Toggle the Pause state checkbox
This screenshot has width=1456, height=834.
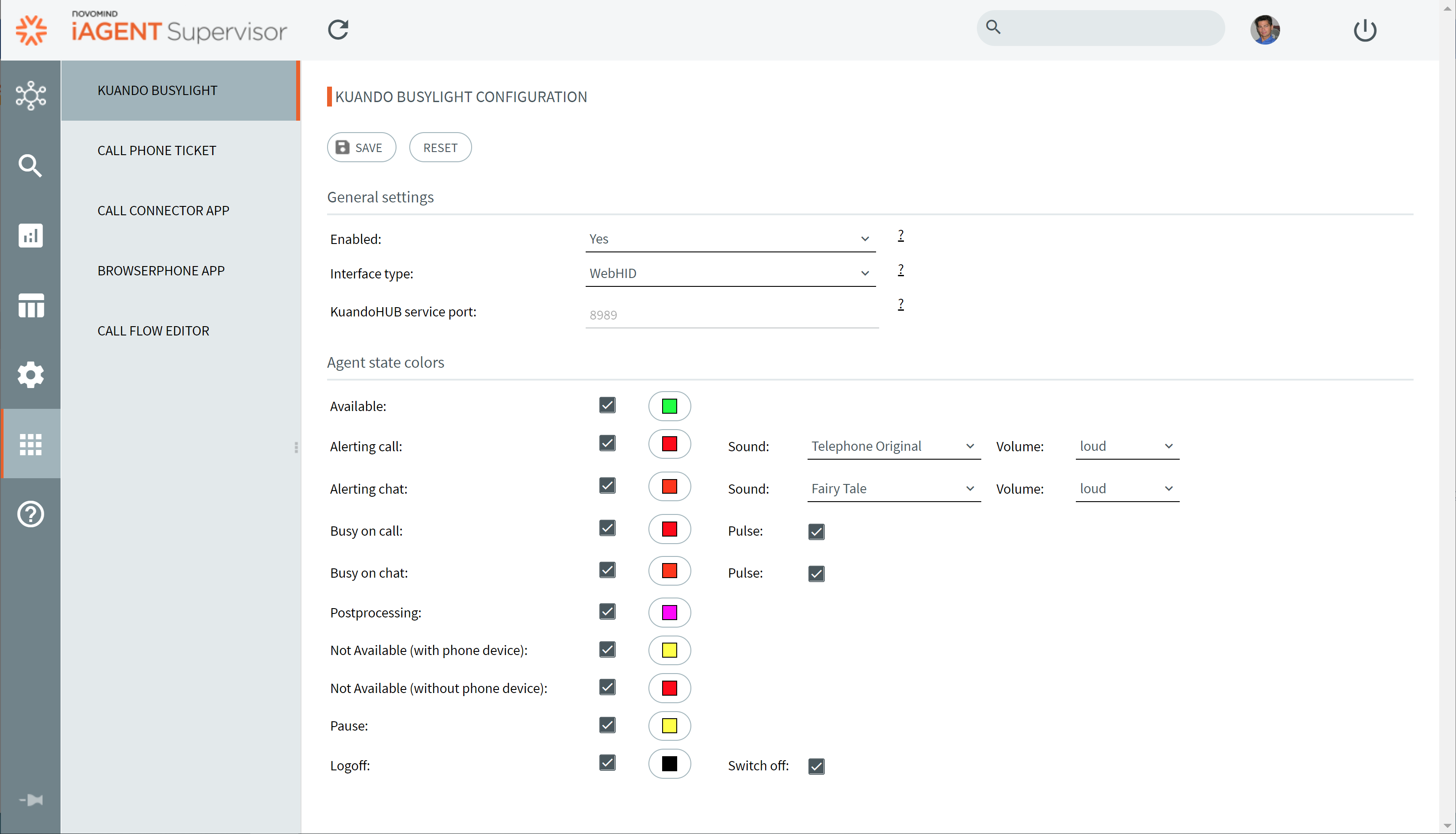(x=607, y=724)
